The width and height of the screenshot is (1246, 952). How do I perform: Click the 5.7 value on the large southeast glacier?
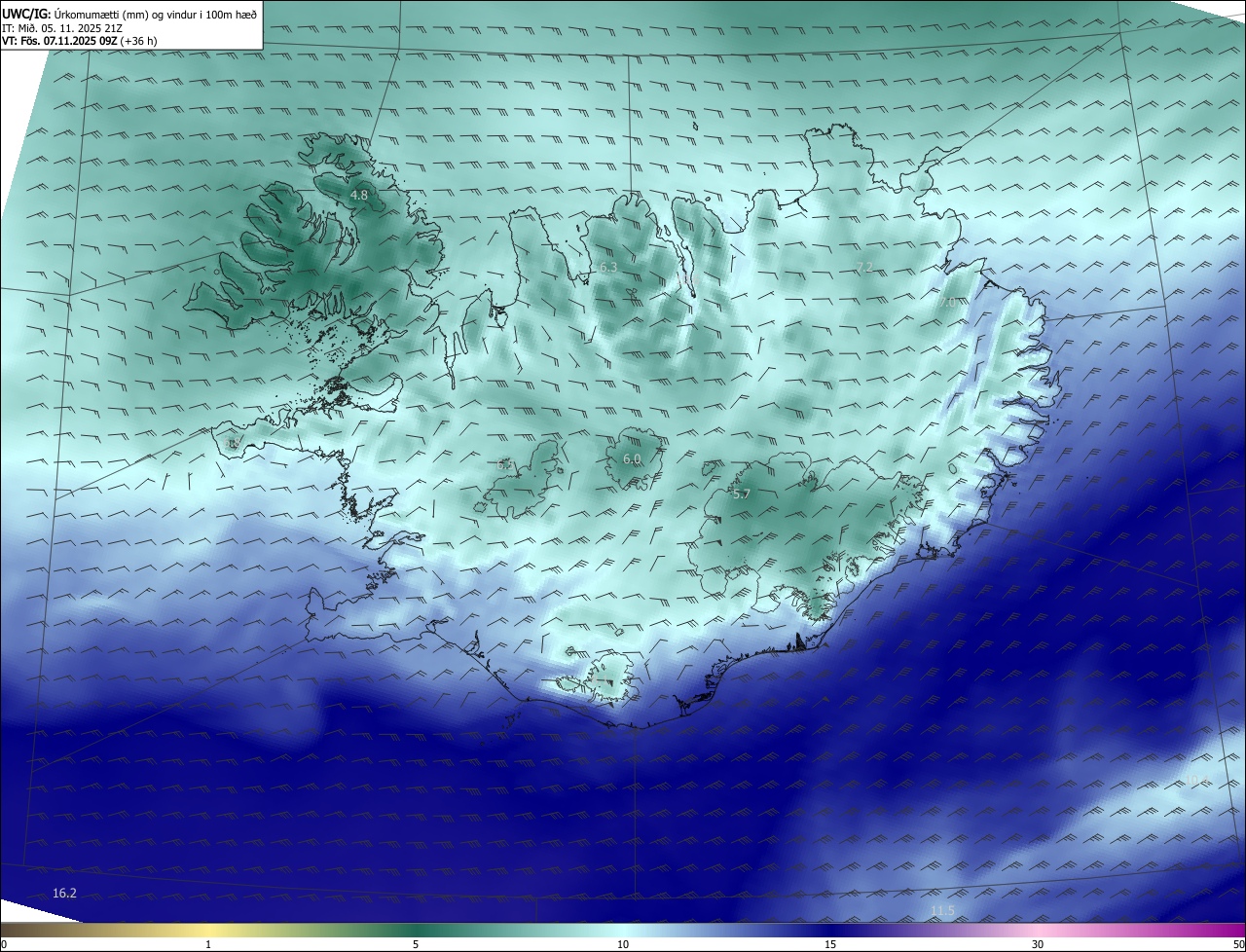tap(741, 494)
